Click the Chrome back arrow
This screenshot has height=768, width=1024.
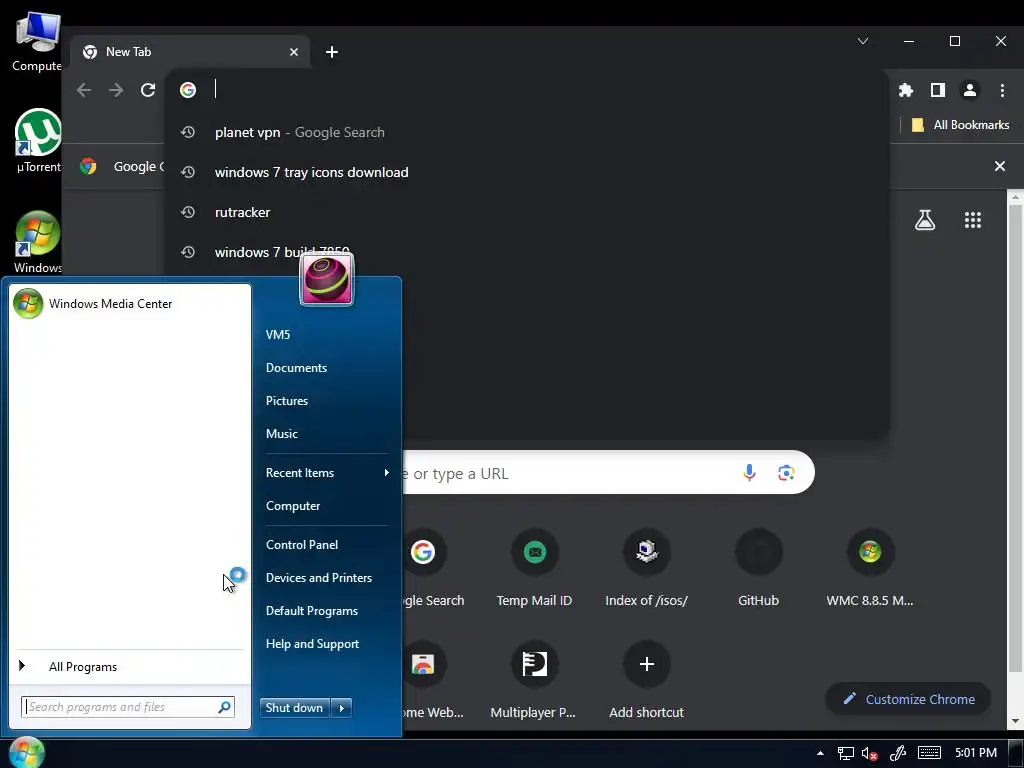pyautogui.click(x=84, y=90)
